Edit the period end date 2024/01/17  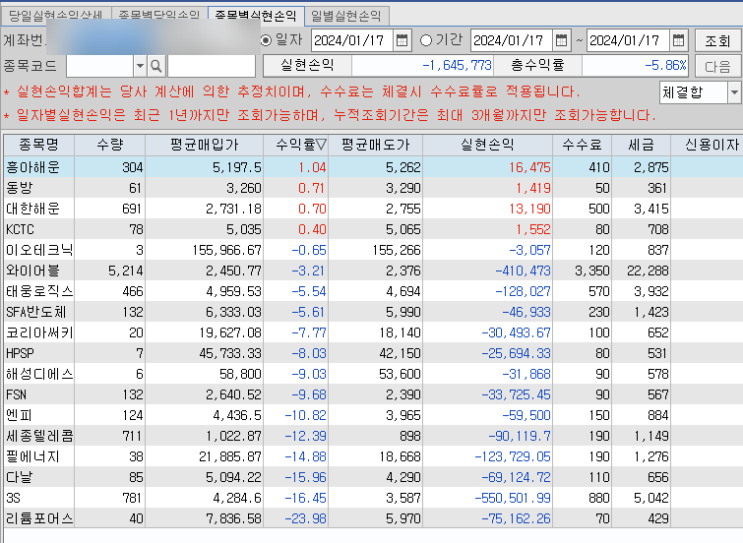point(628,40)
